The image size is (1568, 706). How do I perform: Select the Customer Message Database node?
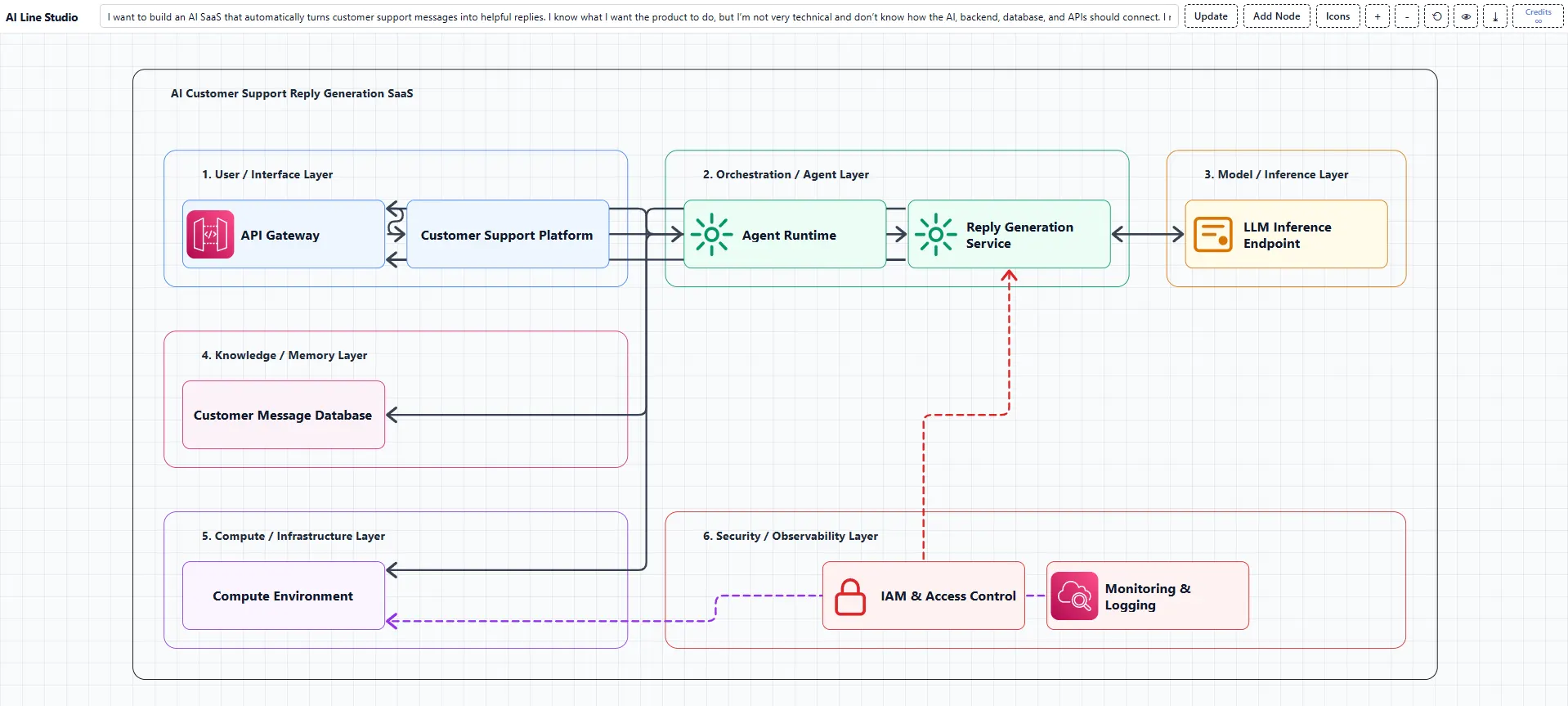tap(283, 415)
